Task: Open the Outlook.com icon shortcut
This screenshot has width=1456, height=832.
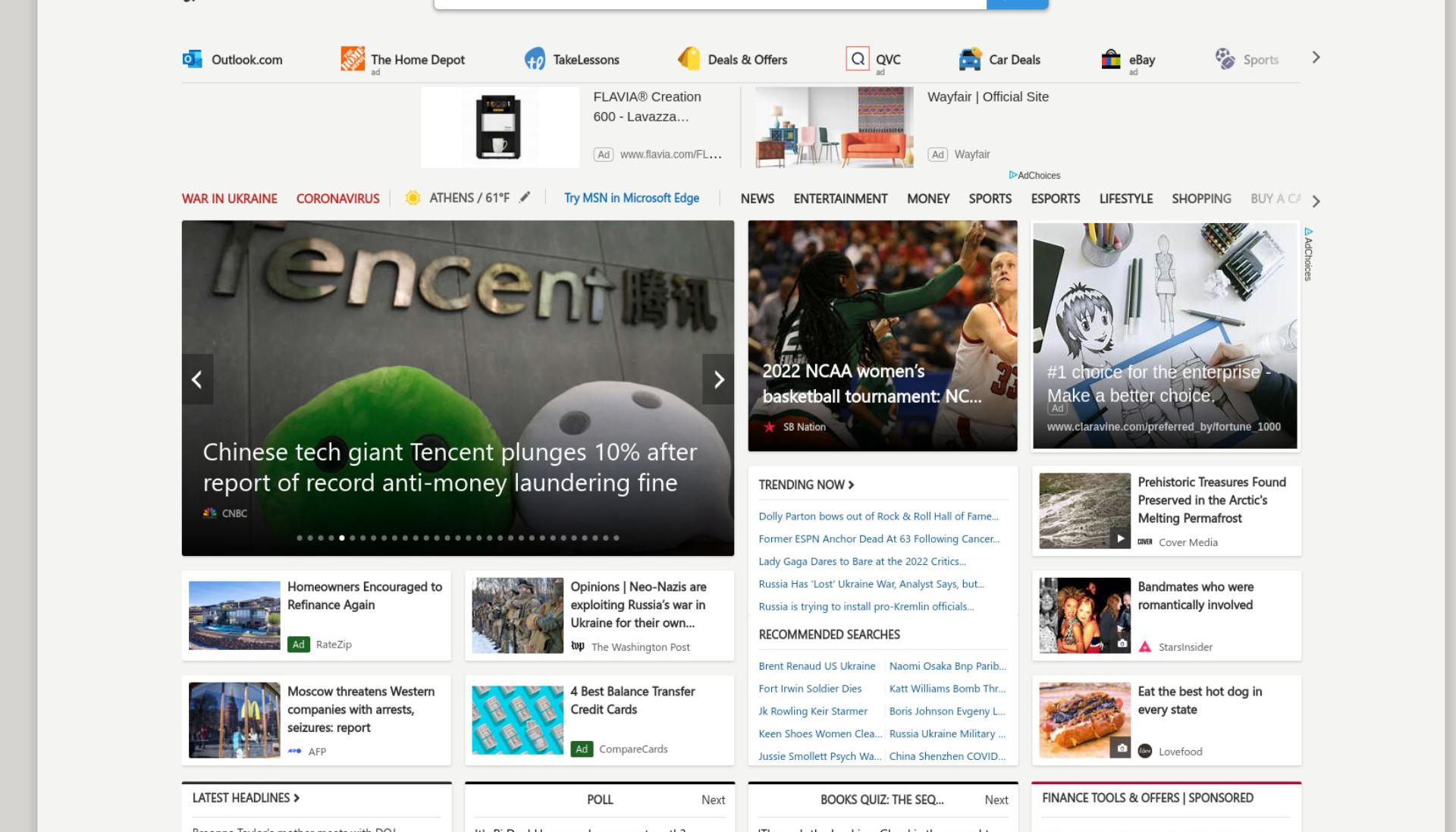Action: pyautogui.click(x=192, y=58)
